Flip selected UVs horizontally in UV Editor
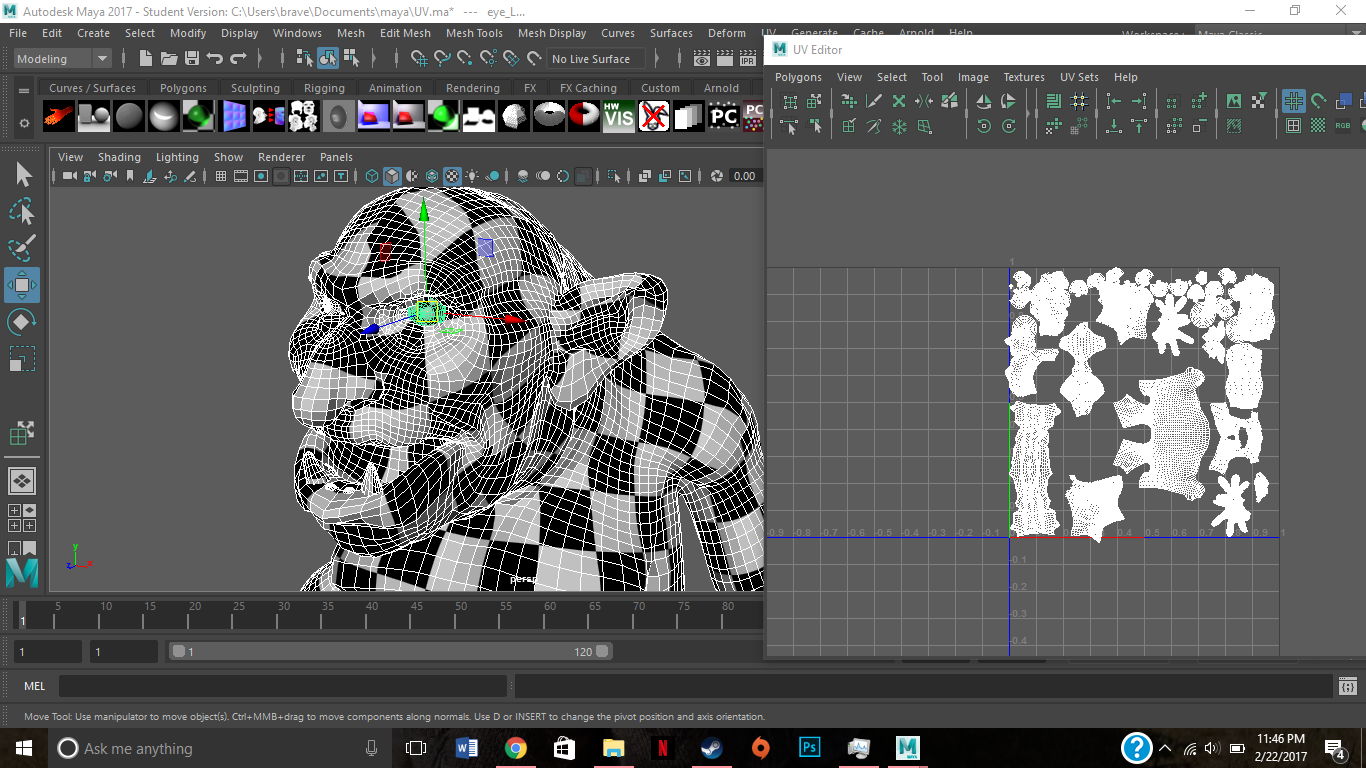 [984, 101]
